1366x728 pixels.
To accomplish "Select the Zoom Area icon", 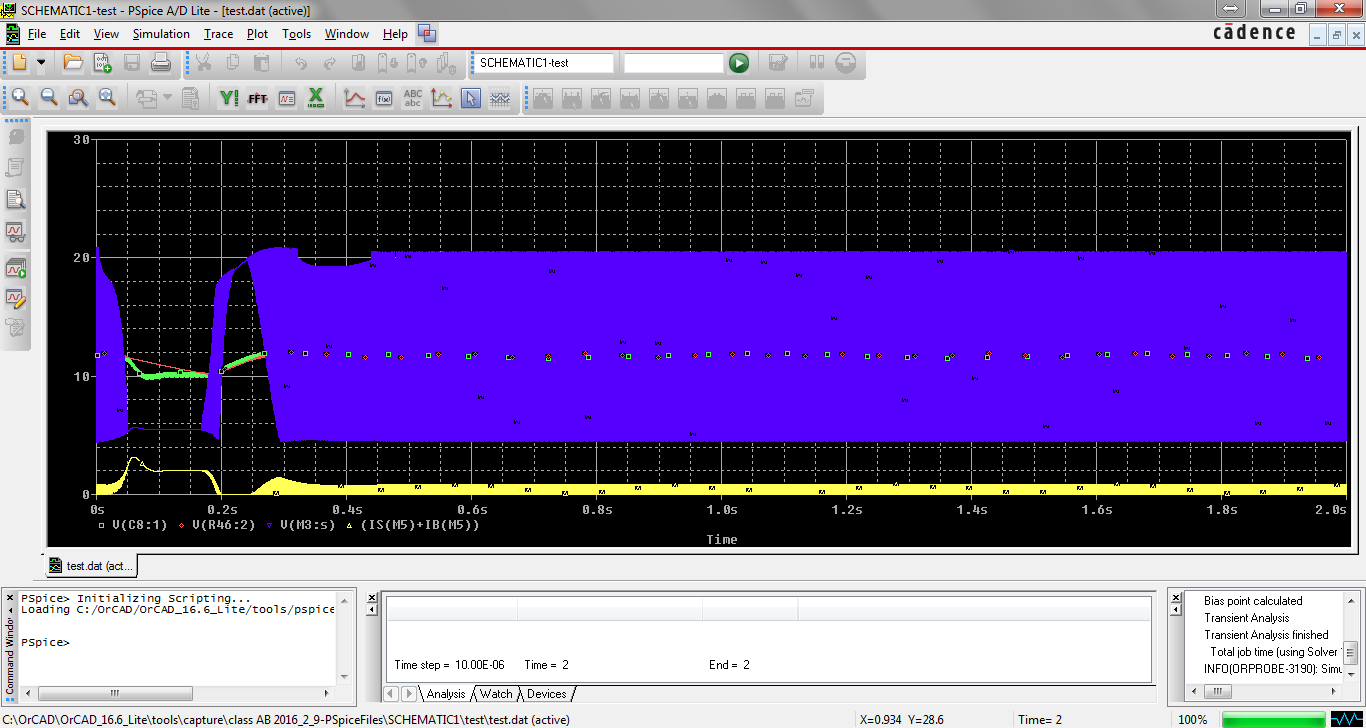I will [78, 98].
